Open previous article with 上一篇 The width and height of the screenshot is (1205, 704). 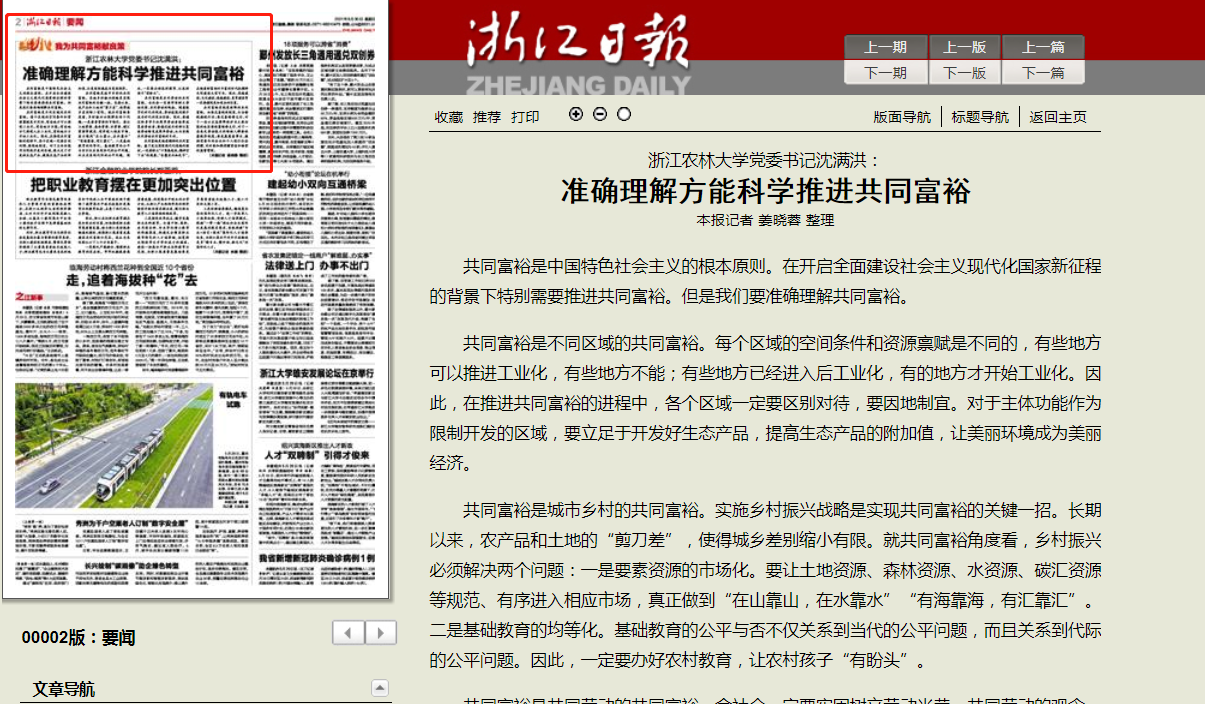point(1043,47)
